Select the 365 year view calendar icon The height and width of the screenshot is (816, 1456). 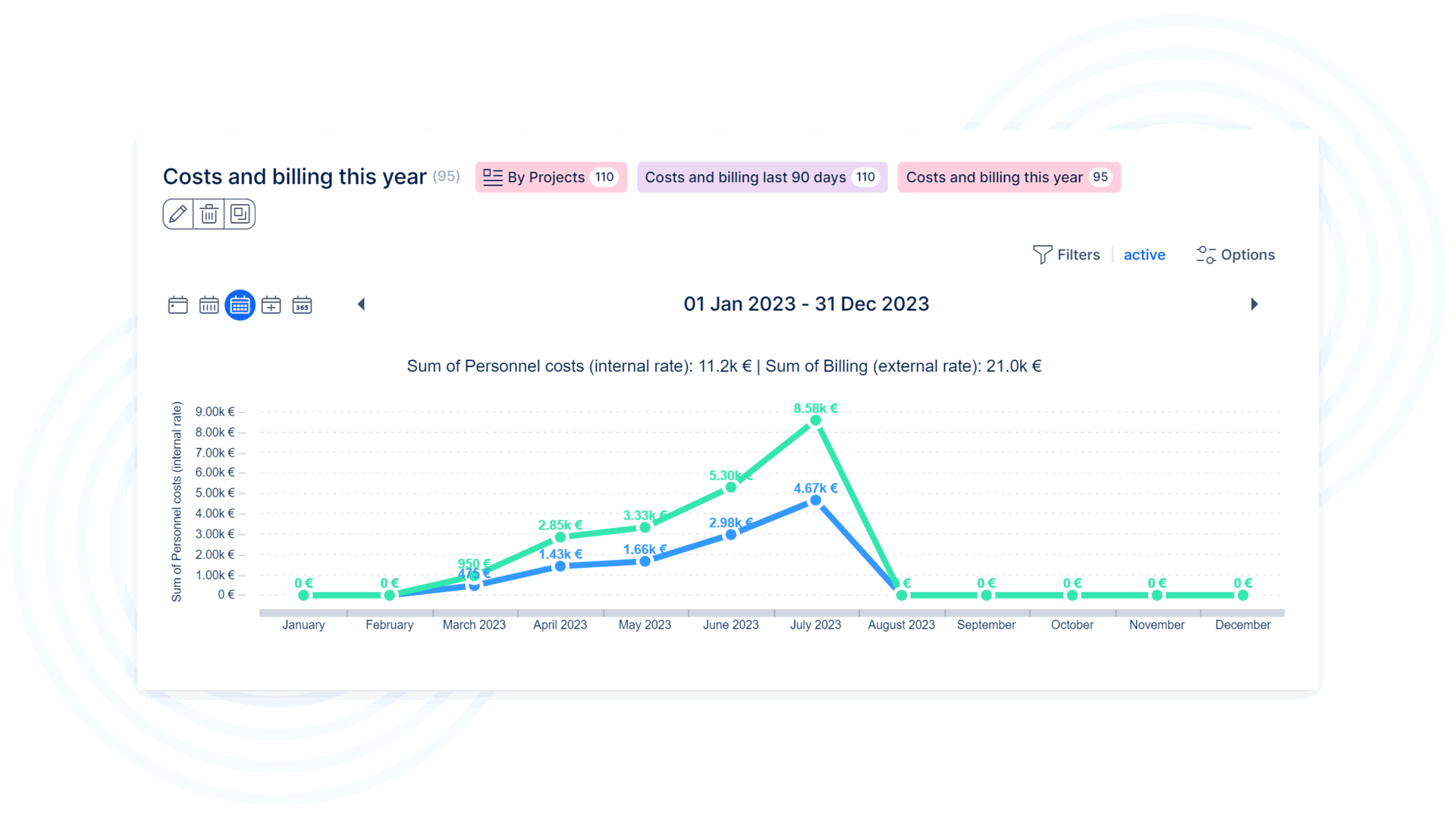(302, 305)
